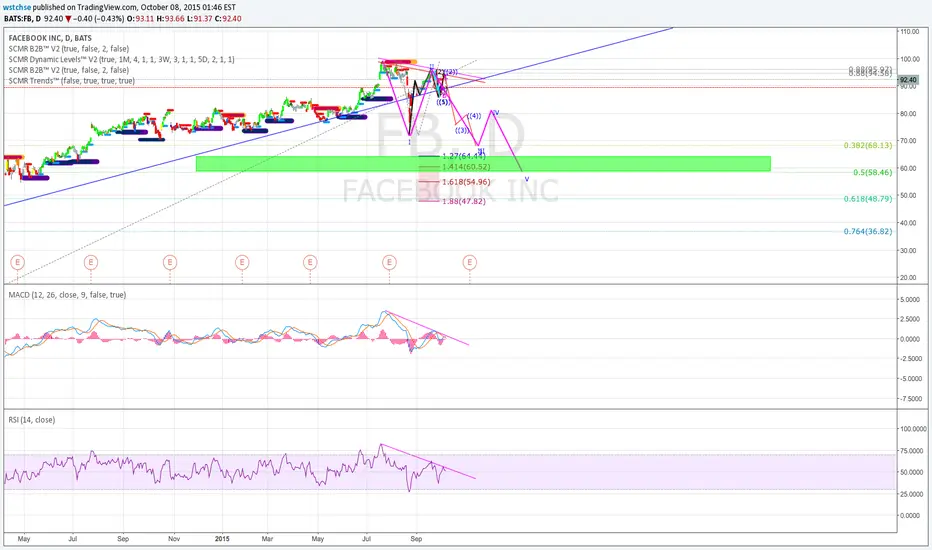The height and width of the screenshot is (550, 932).
Task: Click the 1.88(47.82) extension label
Action: click(464, 202)
